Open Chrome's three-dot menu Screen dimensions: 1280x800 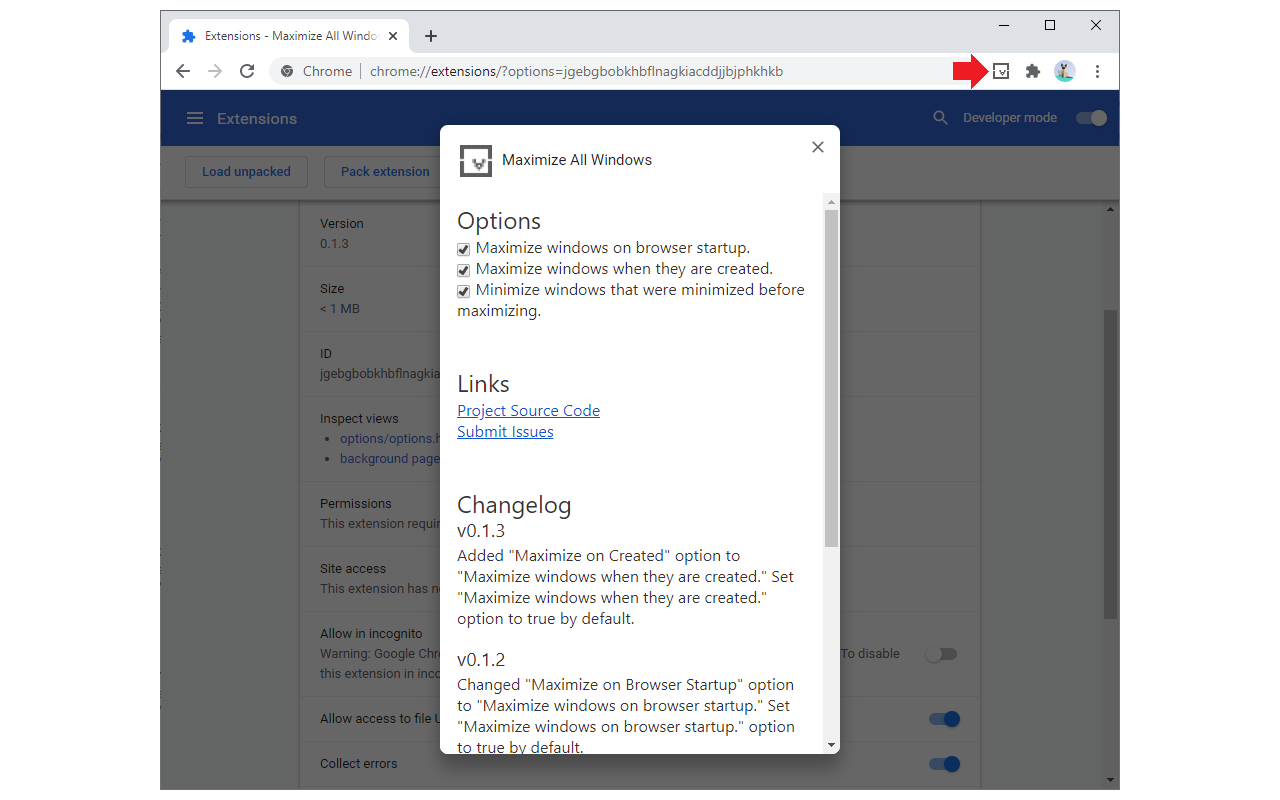point(1097,71)
